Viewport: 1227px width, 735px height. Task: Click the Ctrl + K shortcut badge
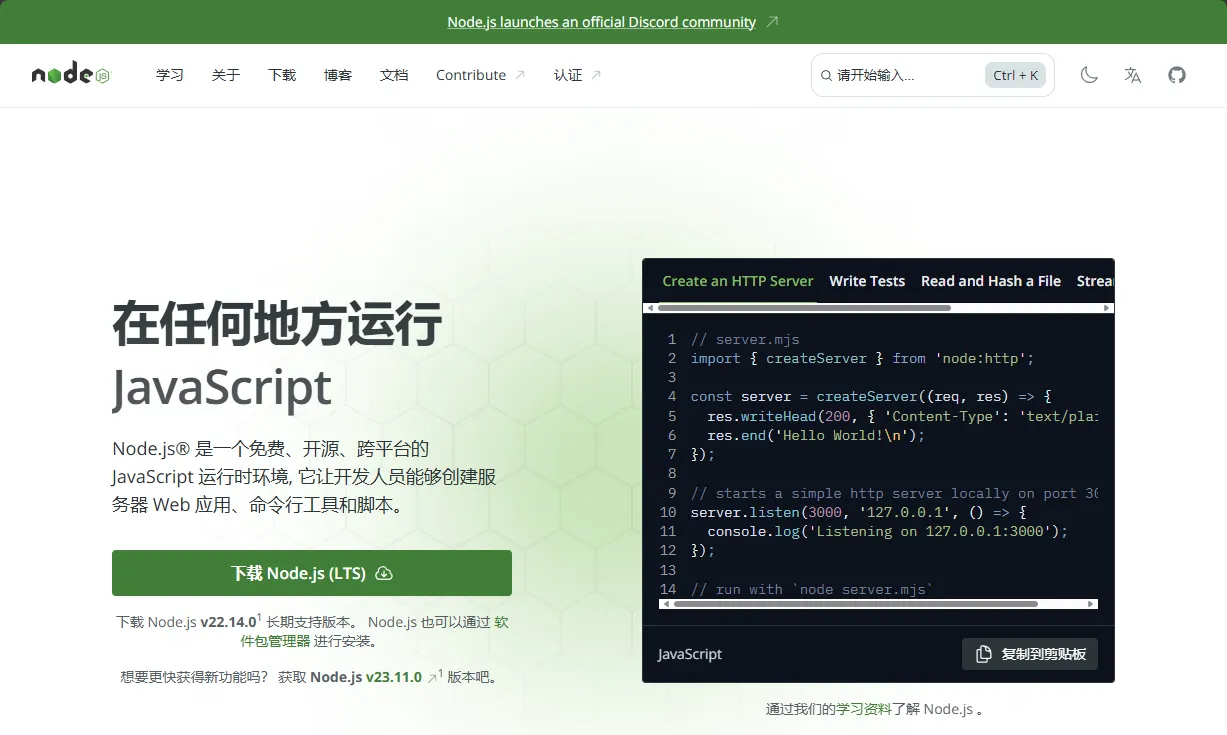tap(1016, 75)
